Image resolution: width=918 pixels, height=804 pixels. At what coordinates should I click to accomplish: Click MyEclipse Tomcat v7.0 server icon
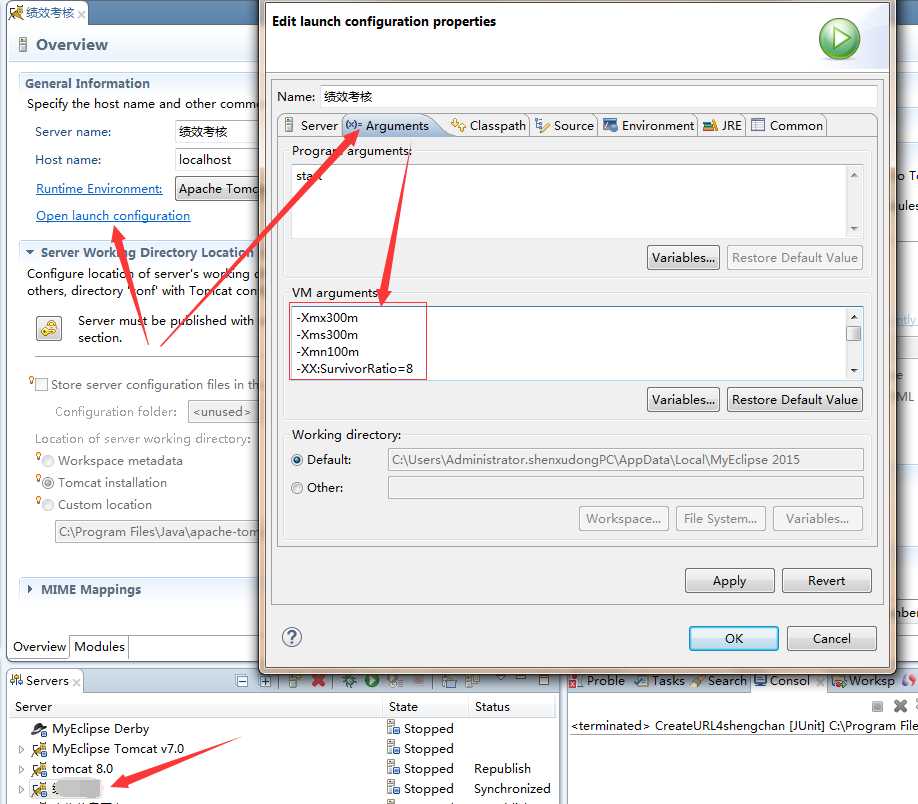click(39, 749)
